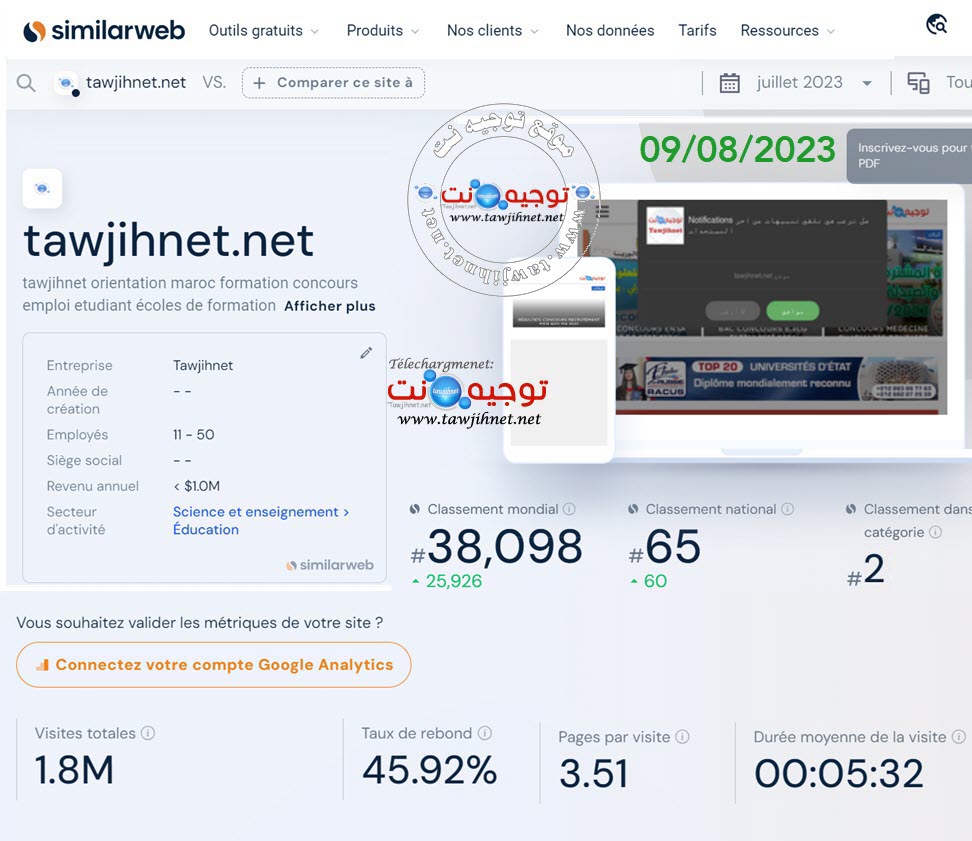Click the 1.8M total visits value
Image resolution: width=972 pixels, height=841 pixels.
[74, 770]
